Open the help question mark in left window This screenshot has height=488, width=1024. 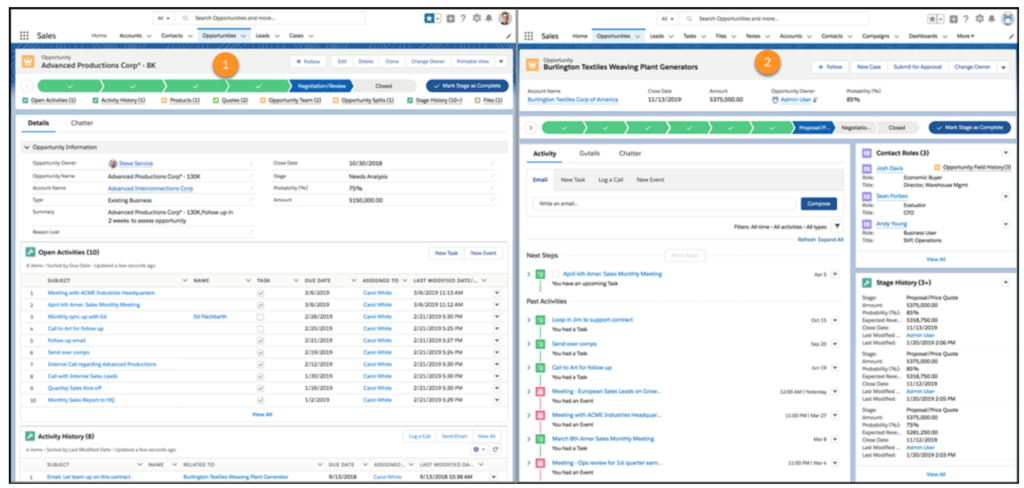(463, 18)
